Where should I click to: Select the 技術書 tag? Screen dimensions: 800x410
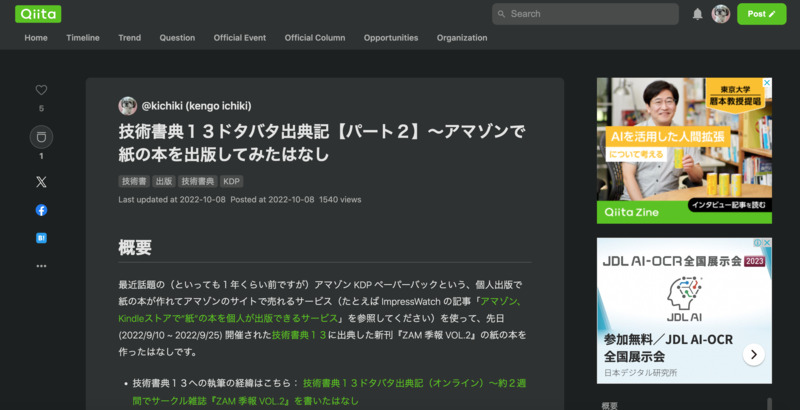[134, 181]
